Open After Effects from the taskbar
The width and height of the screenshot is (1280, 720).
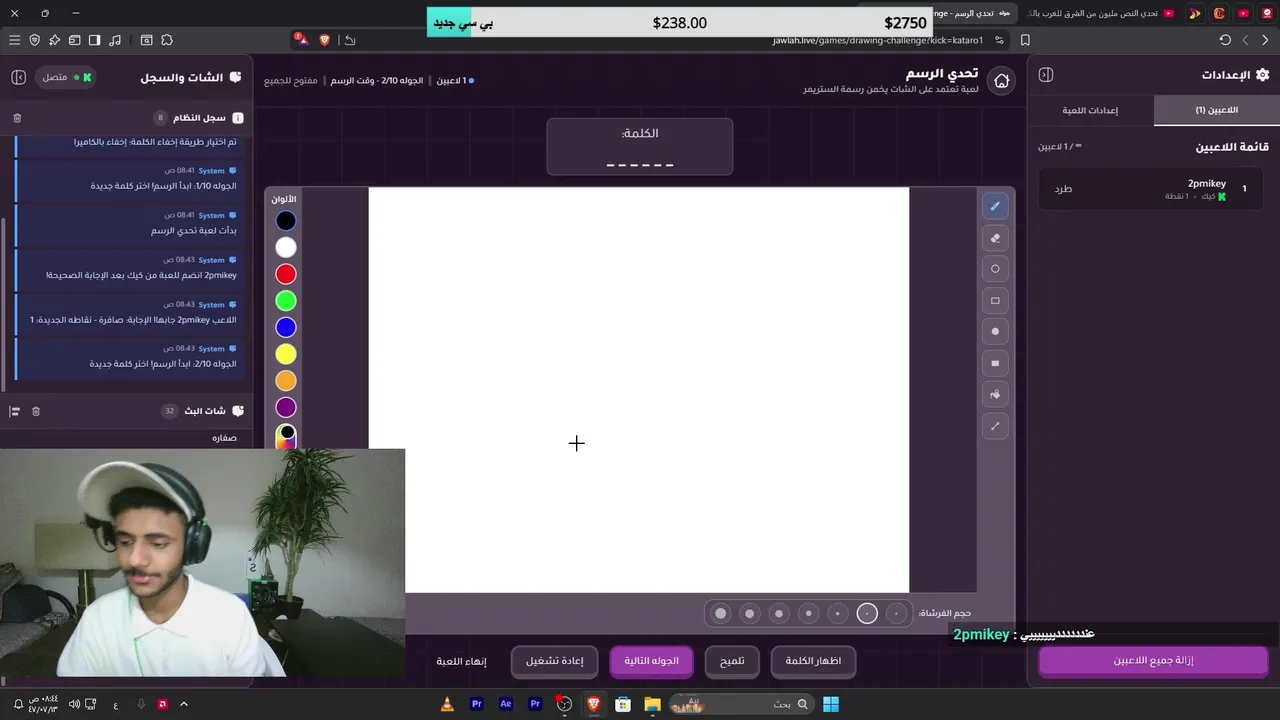tap(506, 704)
